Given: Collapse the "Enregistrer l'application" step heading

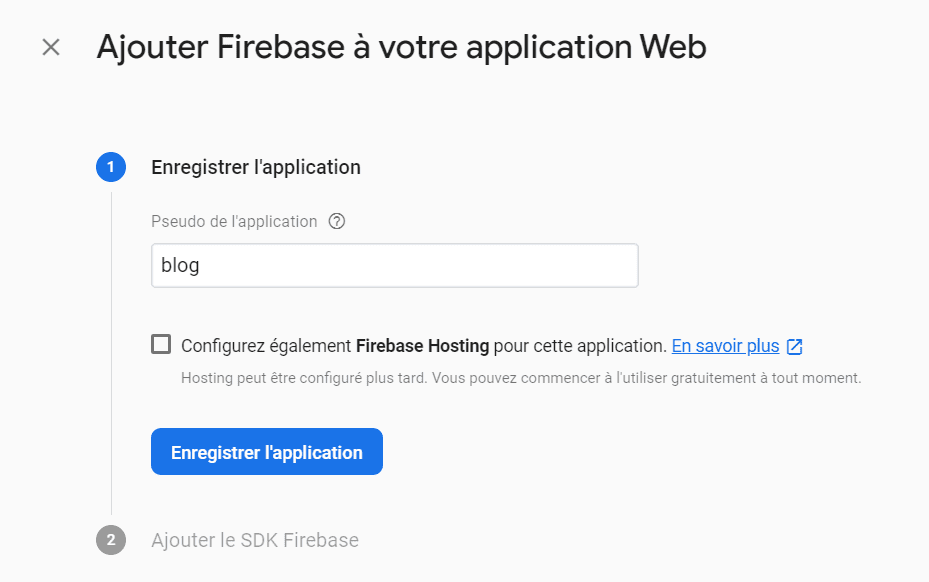Looking at the screenshot, I should coord(256,167).
